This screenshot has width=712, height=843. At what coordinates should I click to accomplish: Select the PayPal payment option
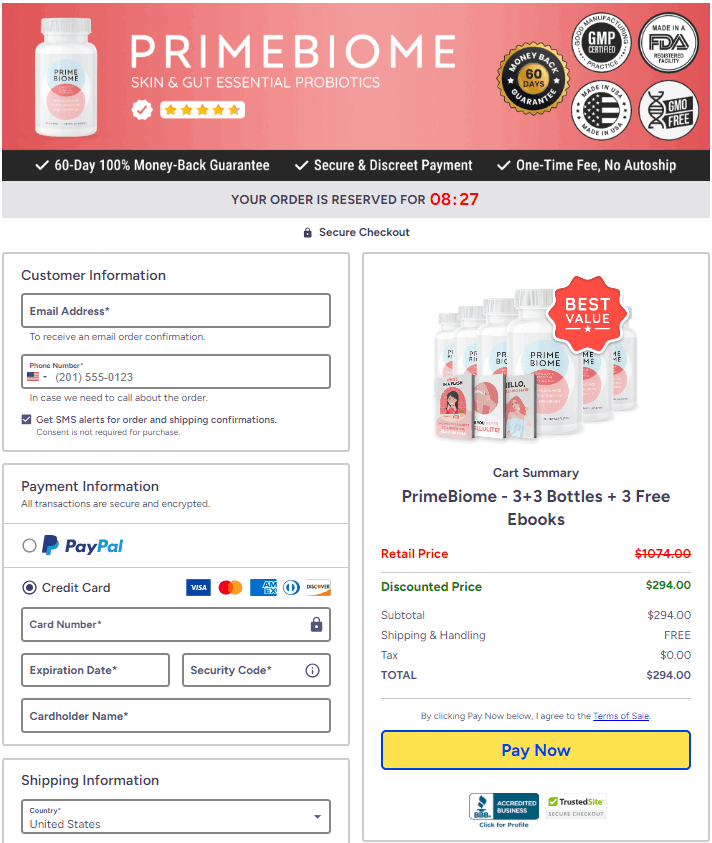(x=30, y=546)
